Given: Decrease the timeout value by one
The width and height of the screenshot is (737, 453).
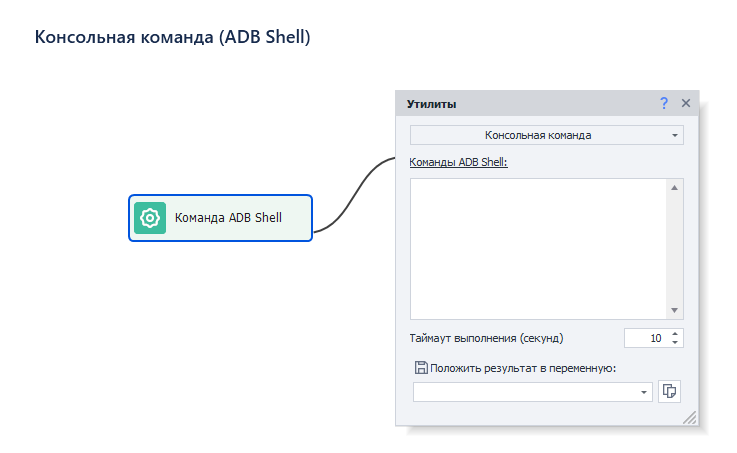Looking at the screenshot, I should [676, 343].
